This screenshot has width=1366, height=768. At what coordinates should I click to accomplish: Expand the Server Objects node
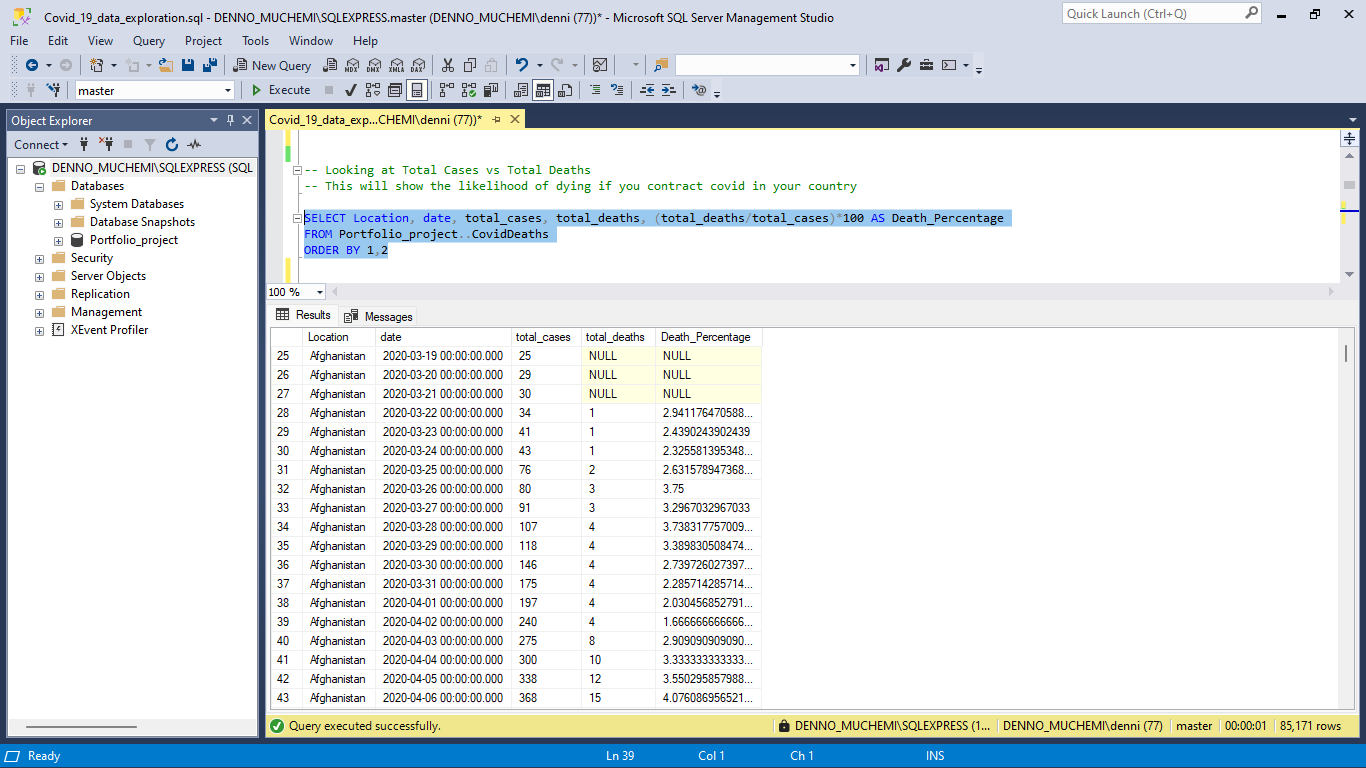pos(40,276)
